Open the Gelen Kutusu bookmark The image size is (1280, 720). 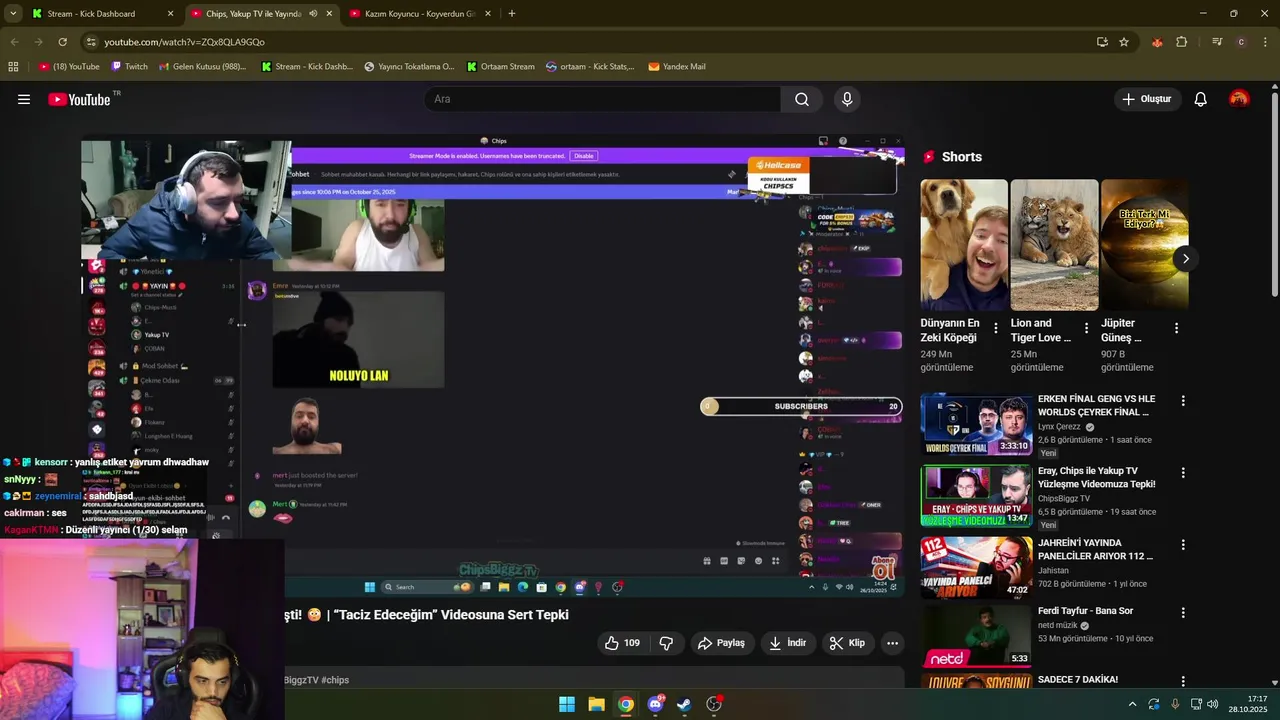(x=202, y=67)
